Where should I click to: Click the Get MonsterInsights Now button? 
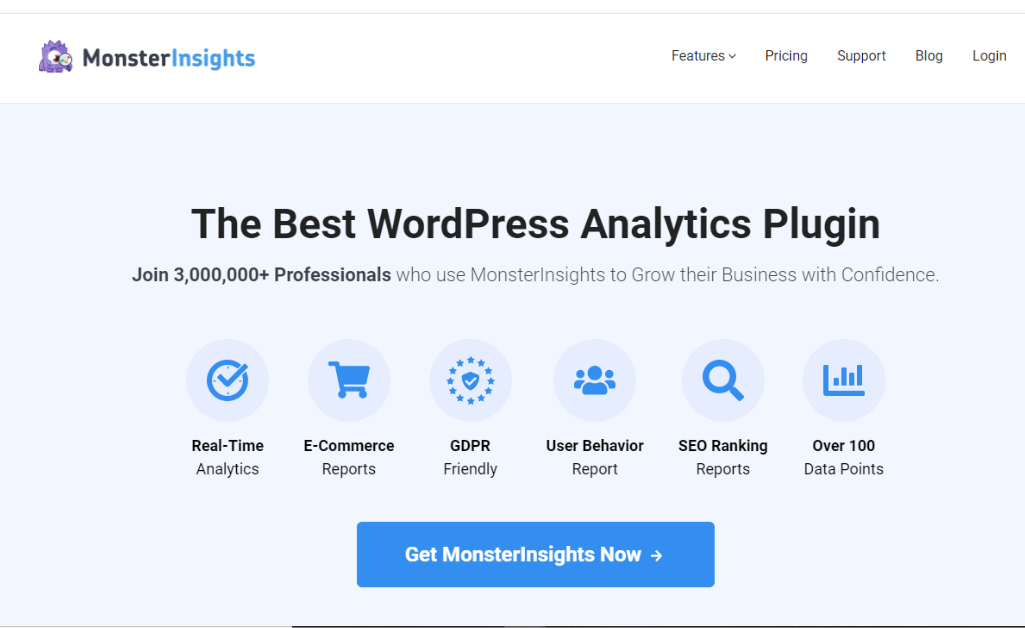click(535, 554)
